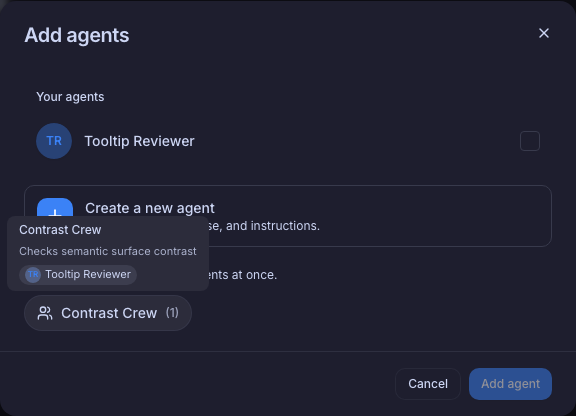Click the Tooltip Reviewer chip in tooltip
The height and width of the screenshot is (416, 576).
pyautogui.click(x=78, y=275)
